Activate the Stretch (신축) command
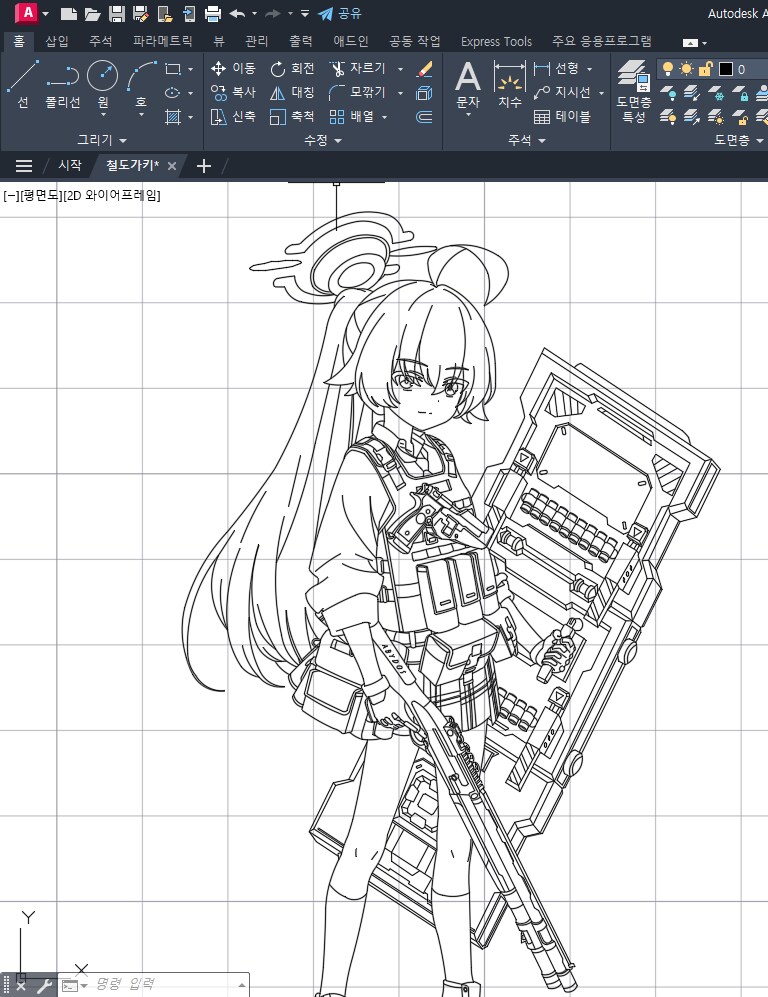This screenshot has height=997, width=768. (233, 116)
